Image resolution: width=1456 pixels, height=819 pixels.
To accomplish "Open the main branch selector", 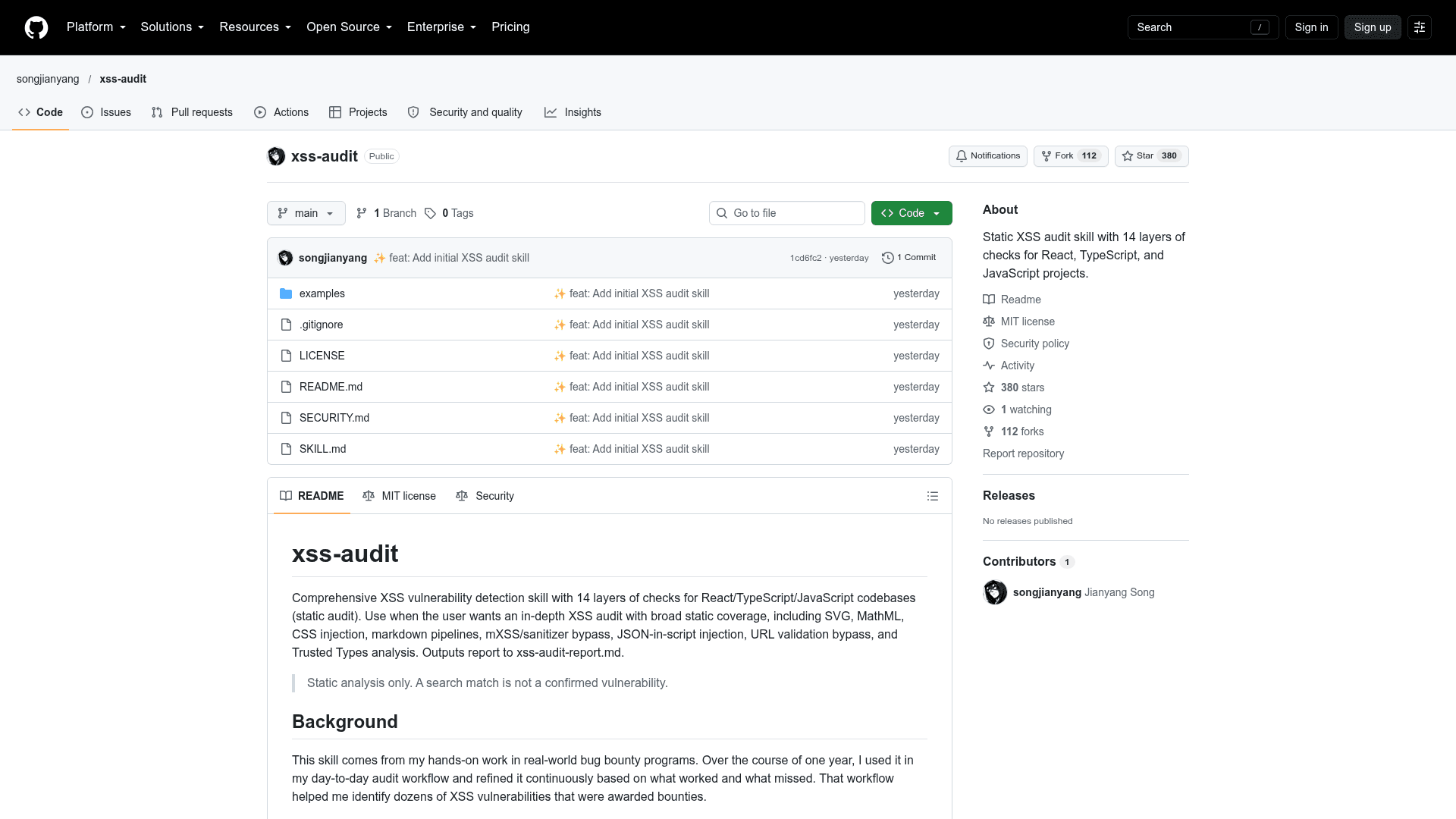I will [306, 213].
